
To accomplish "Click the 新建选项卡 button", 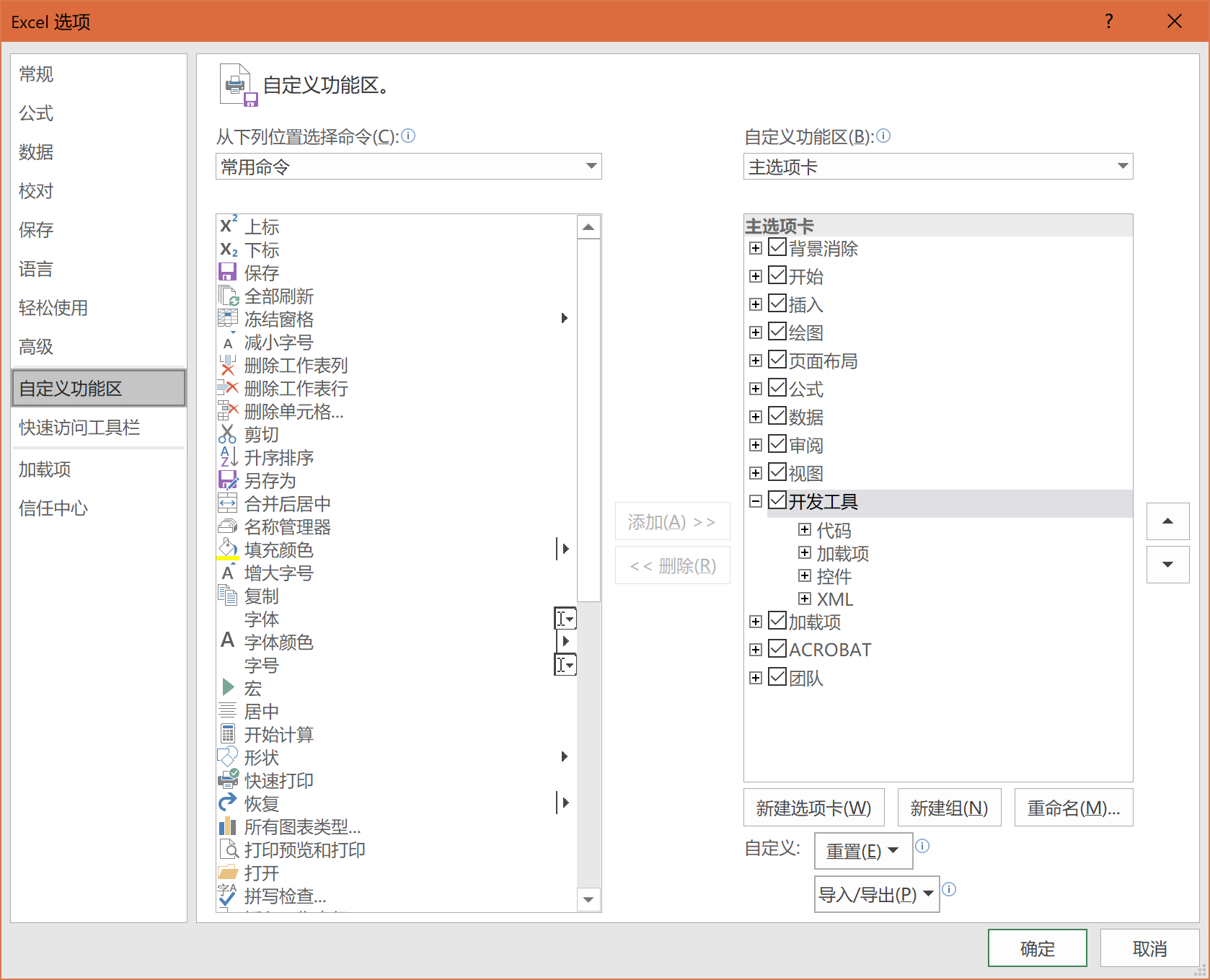I will pyautogui.click(x=813, y=808).
